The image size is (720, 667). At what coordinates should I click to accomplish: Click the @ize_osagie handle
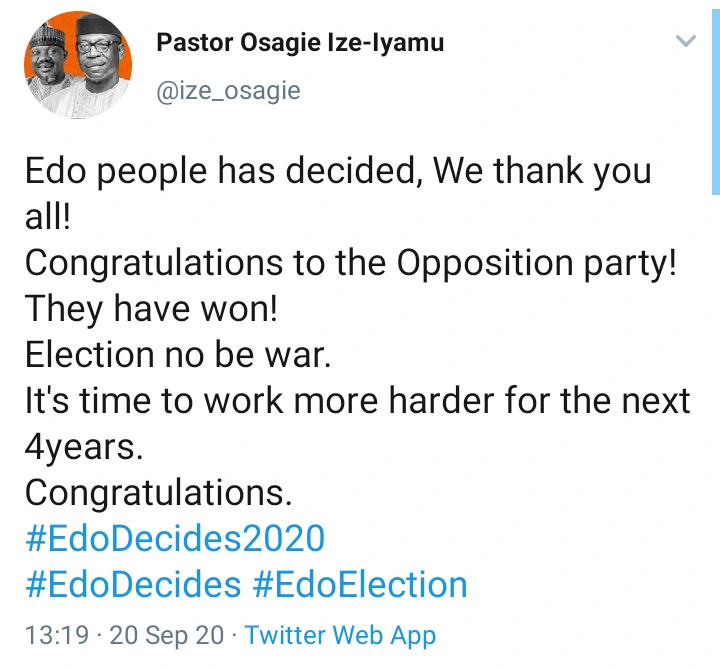point(228,92)
